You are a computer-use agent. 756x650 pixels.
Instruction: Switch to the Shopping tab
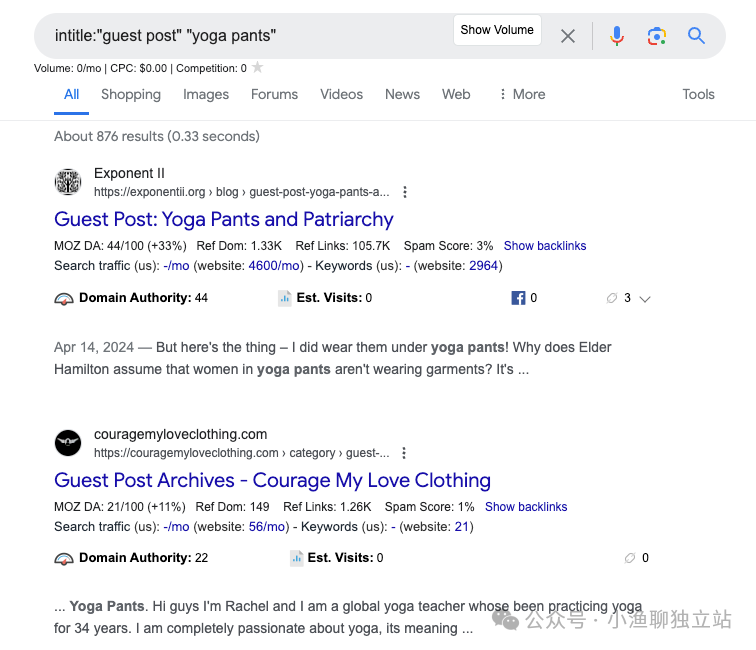[131, 94]
